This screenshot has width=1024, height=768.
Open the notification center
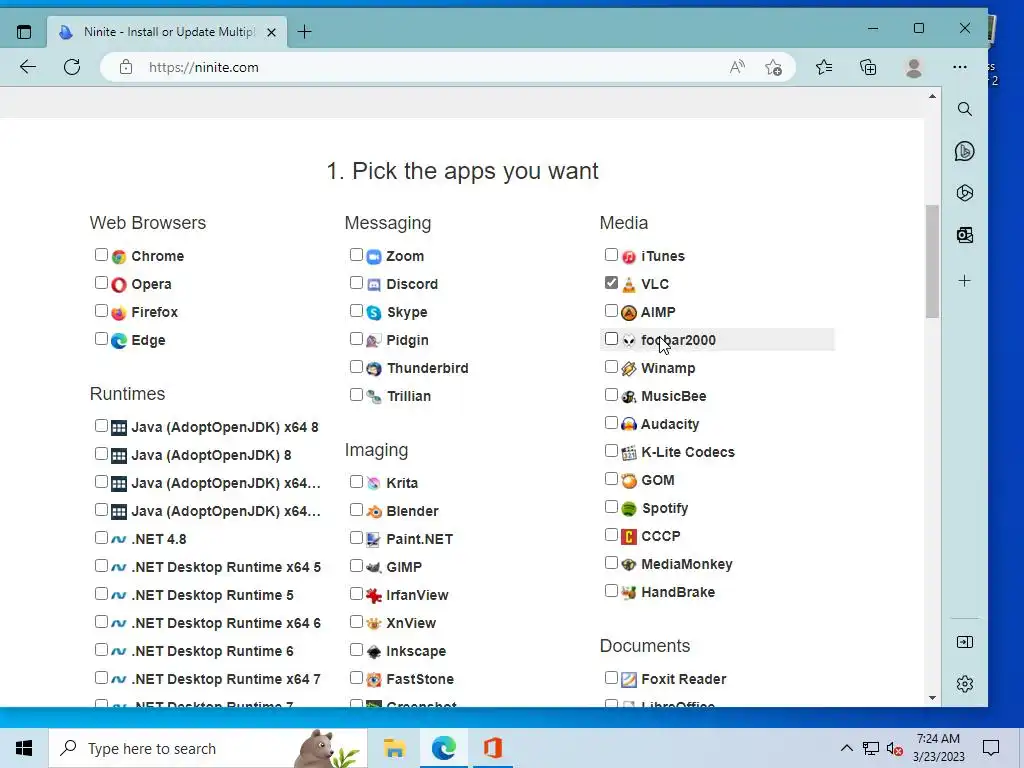coord(991,748)
